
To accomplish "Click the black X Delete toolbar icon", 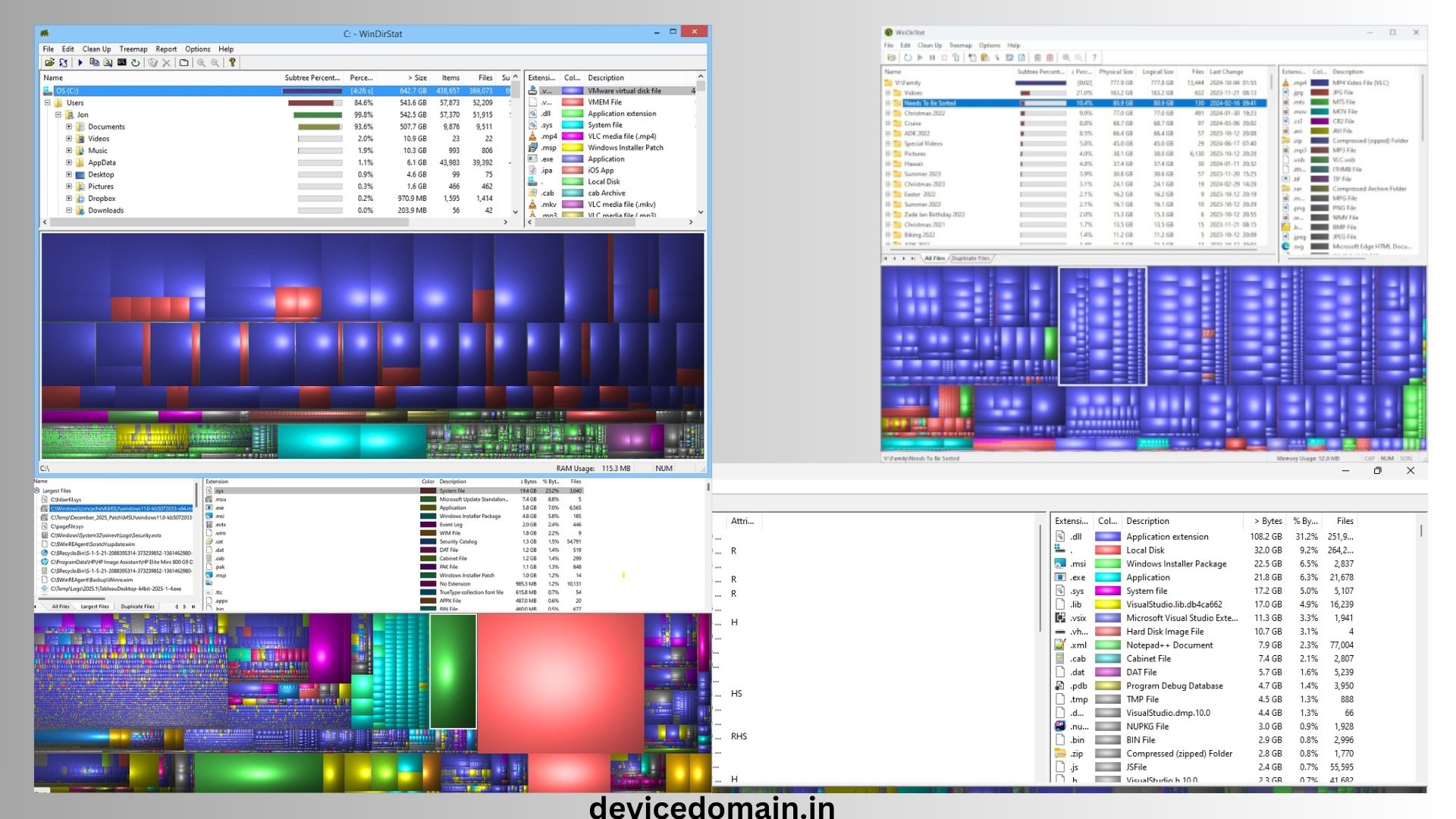I will 166,62.
